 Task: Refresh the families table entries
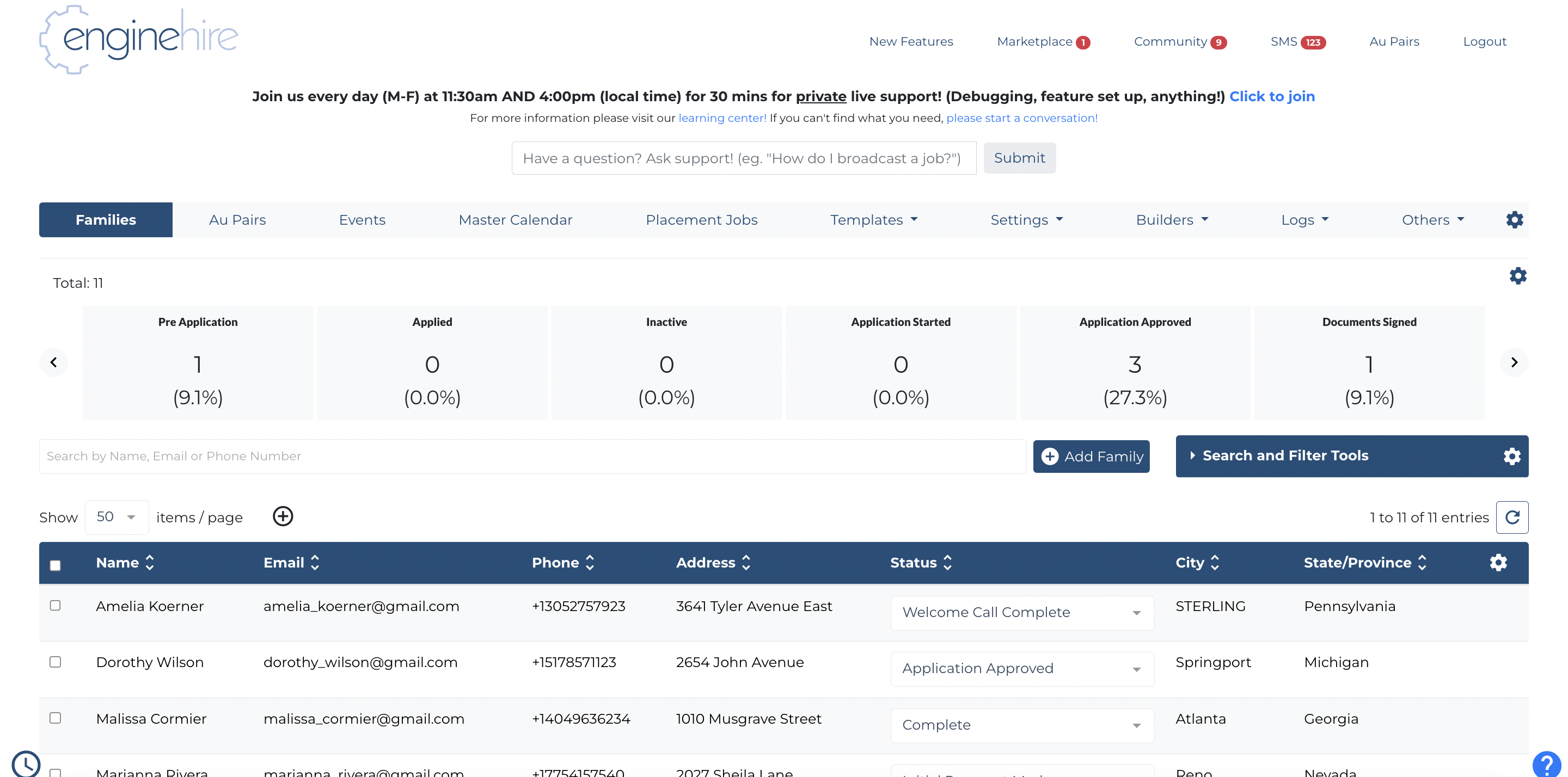click(x=1512, y=517)
